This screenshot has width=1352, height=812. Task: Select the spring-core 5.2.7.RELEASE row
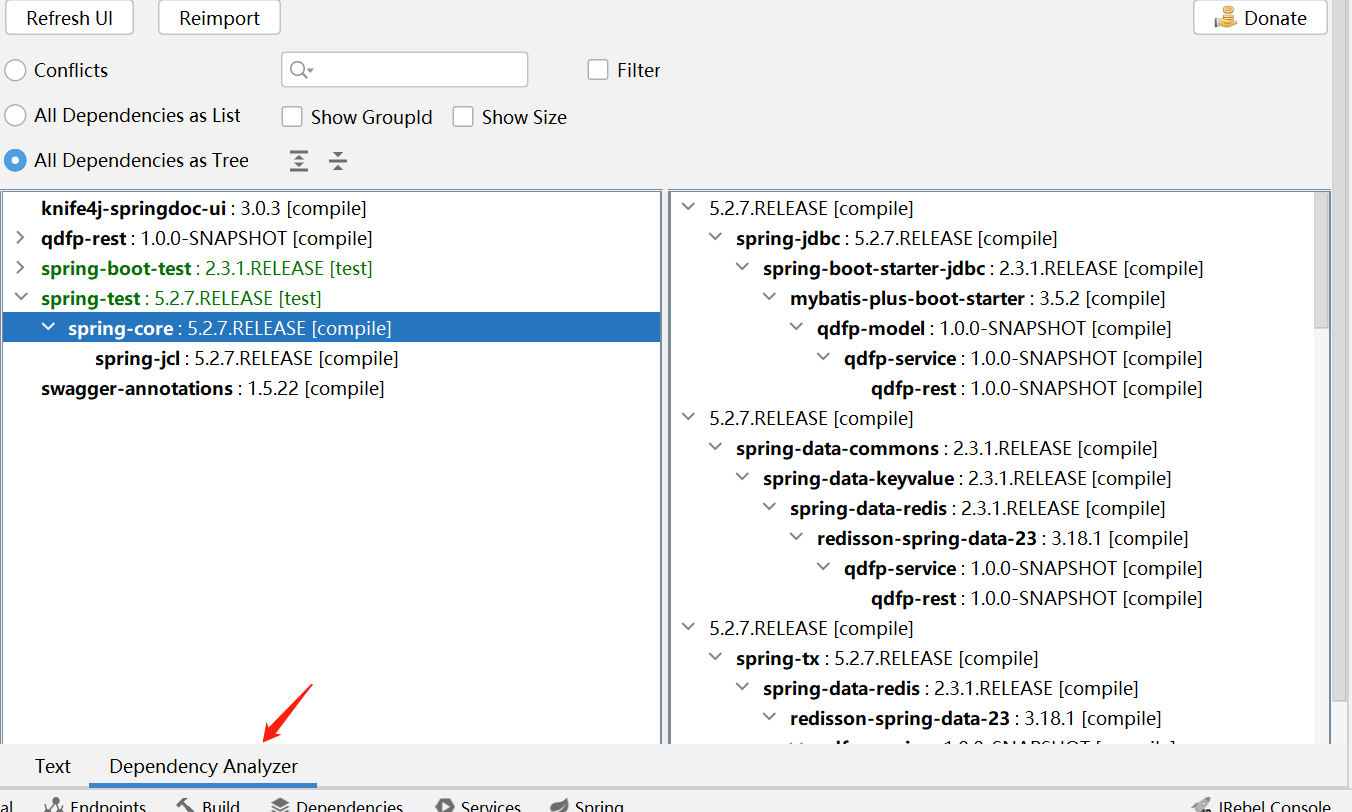[331, 328]
